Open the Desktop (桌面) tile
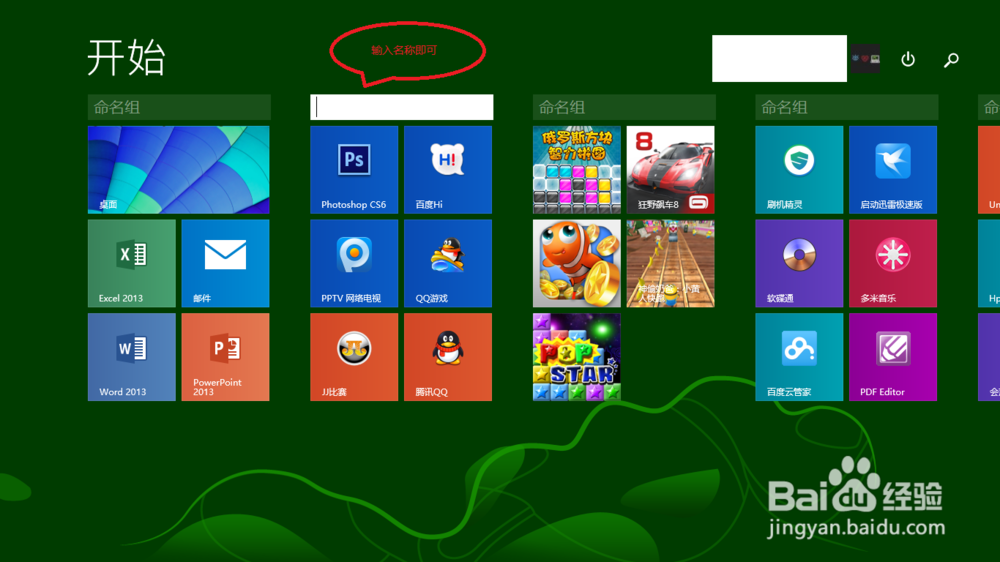The height and width of the screenshot is (562, 1000). [179, 170]
